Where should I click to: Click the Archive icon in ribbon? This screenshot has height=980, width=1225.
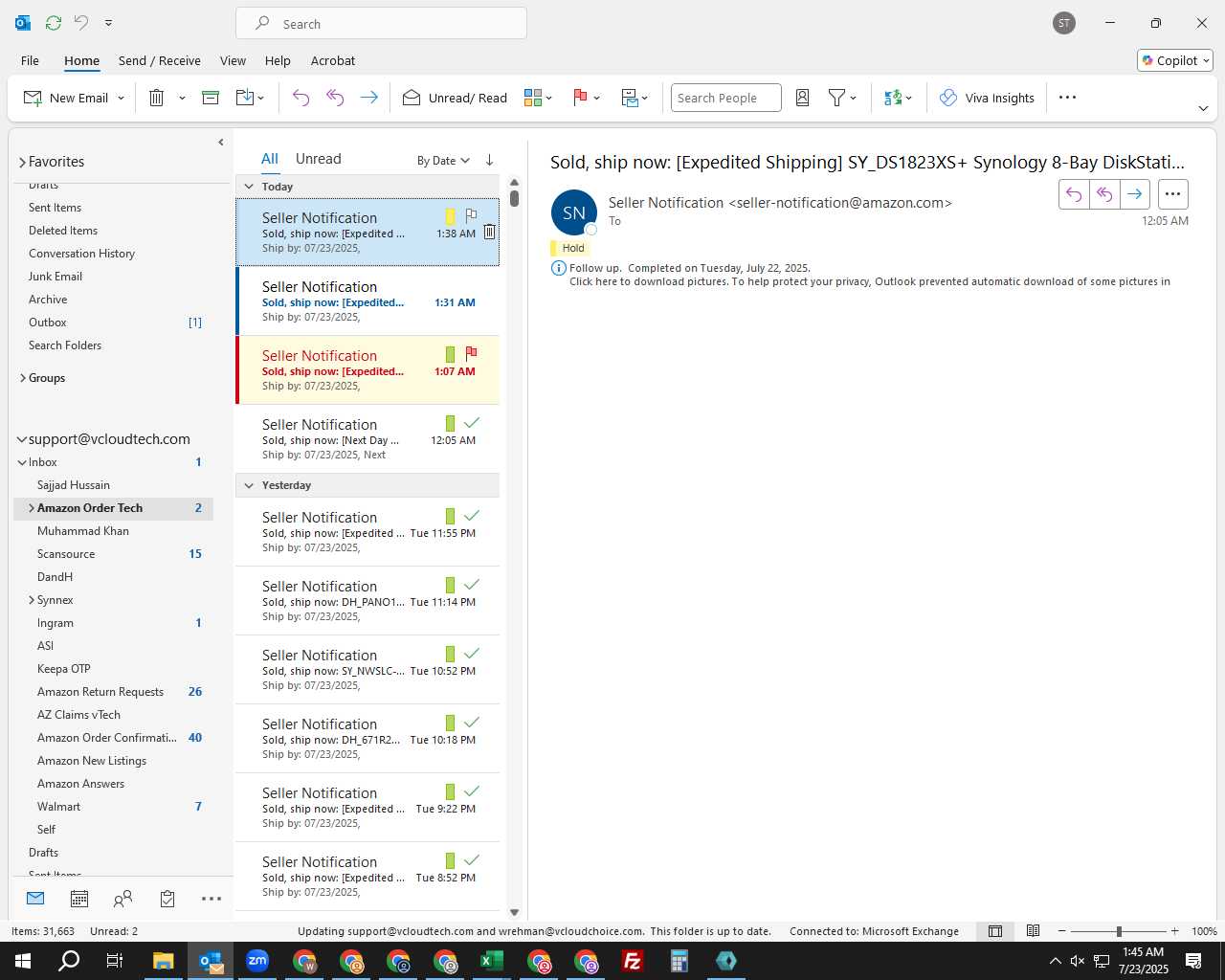coord(211,98)
